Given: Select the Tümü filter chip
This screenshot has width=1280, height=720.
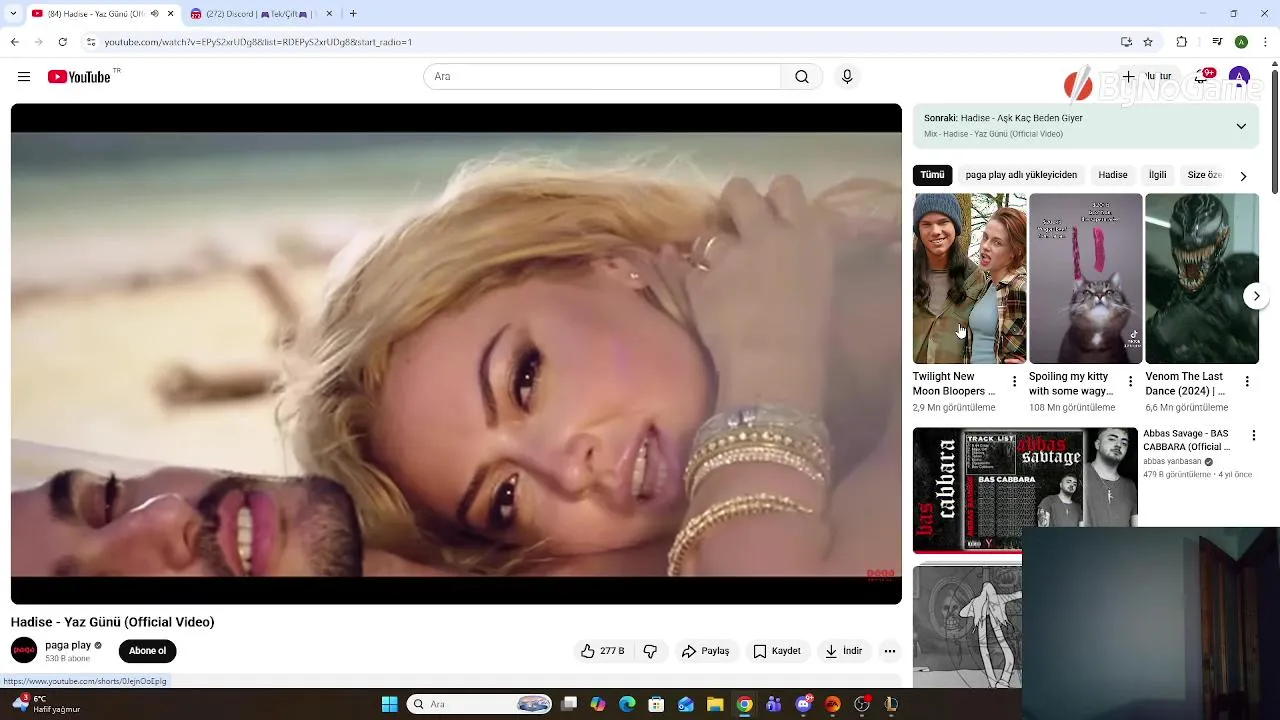Looking at the screenshot, I should pyautogui.click(x=932, y=175).
